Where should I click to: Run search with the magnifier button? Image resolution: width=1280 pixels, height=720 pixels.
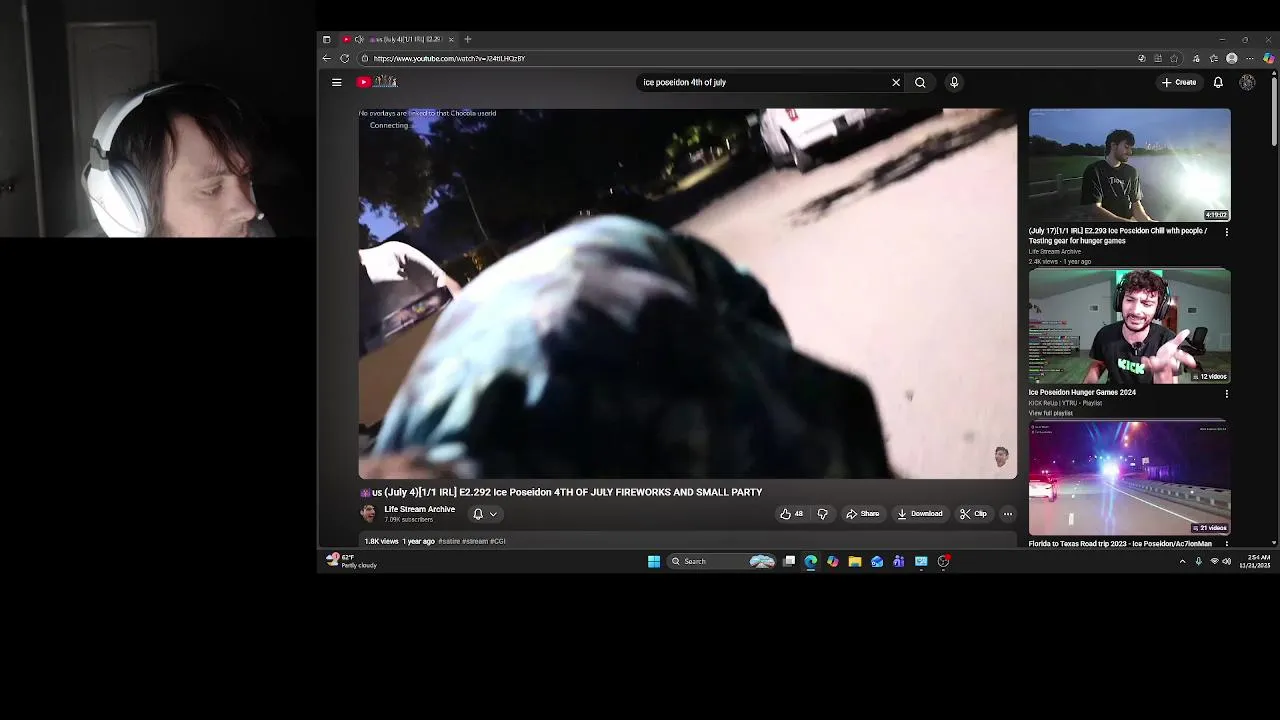[x=920, y=82]
